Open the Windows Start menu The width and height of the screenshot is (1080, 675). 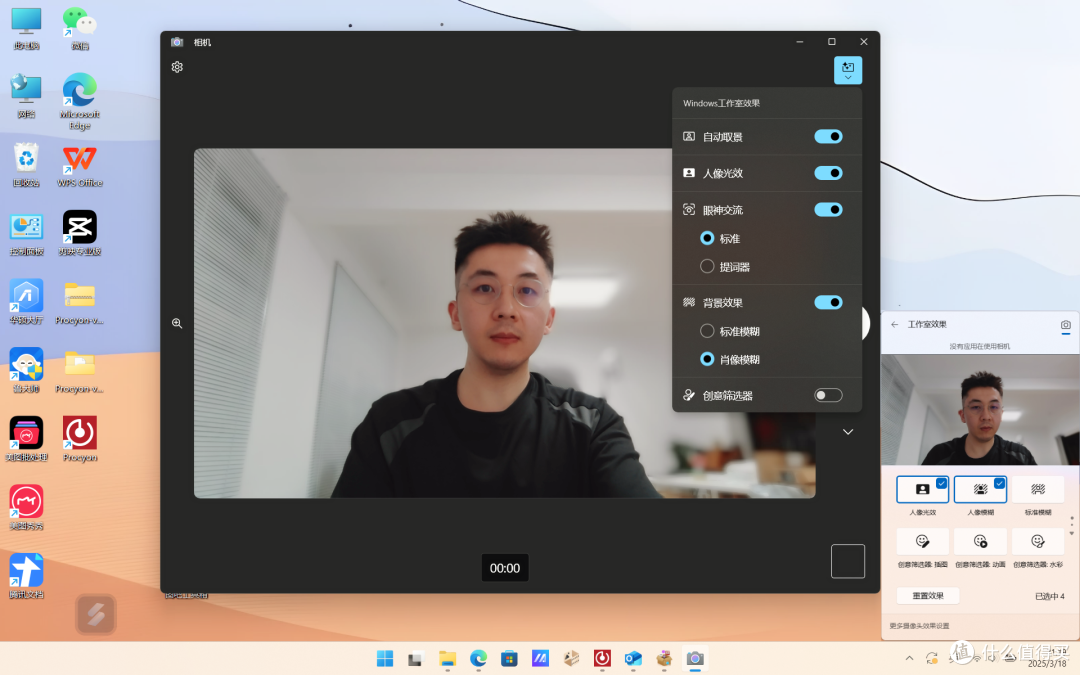click(385, 659)
